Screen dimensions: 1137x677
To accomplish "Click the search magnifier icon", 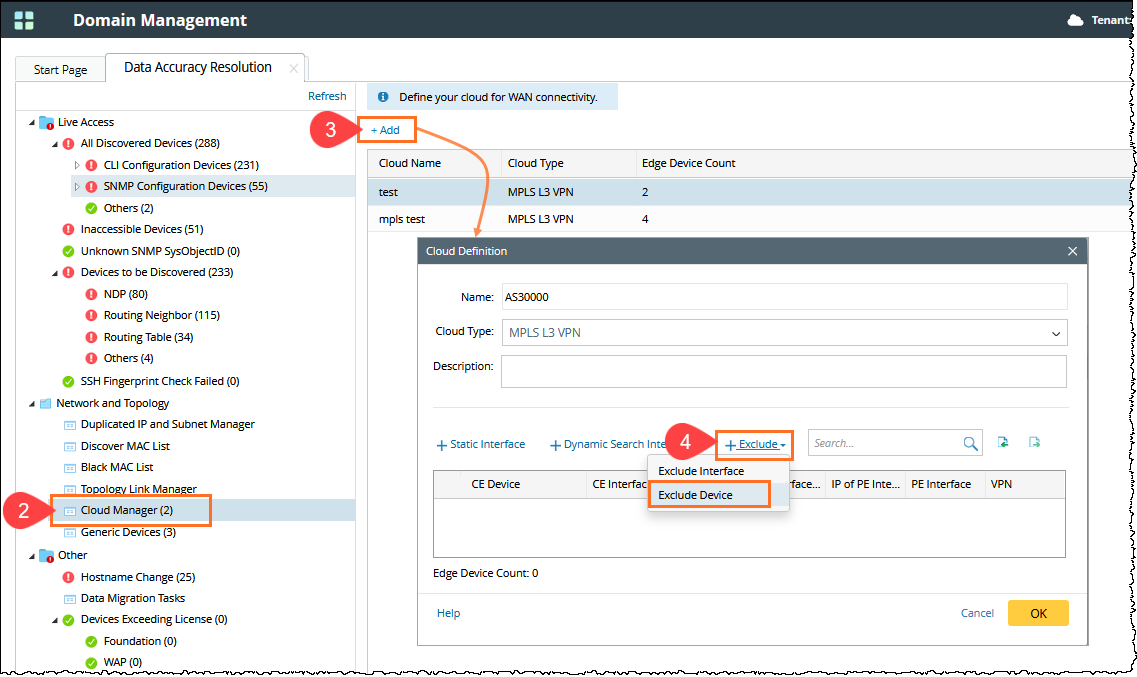I will (x=970, y=444).
